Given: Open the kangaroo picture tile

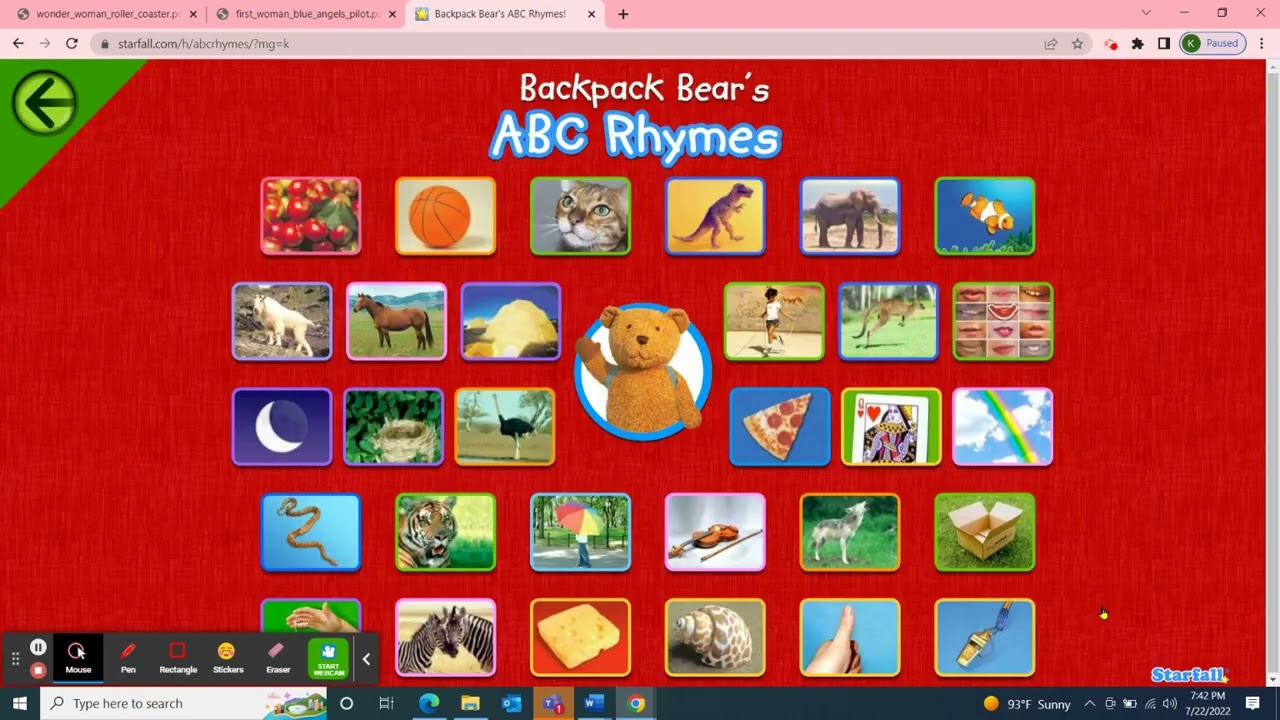Looking at the screenshot, I should click(x=889, y=321).
